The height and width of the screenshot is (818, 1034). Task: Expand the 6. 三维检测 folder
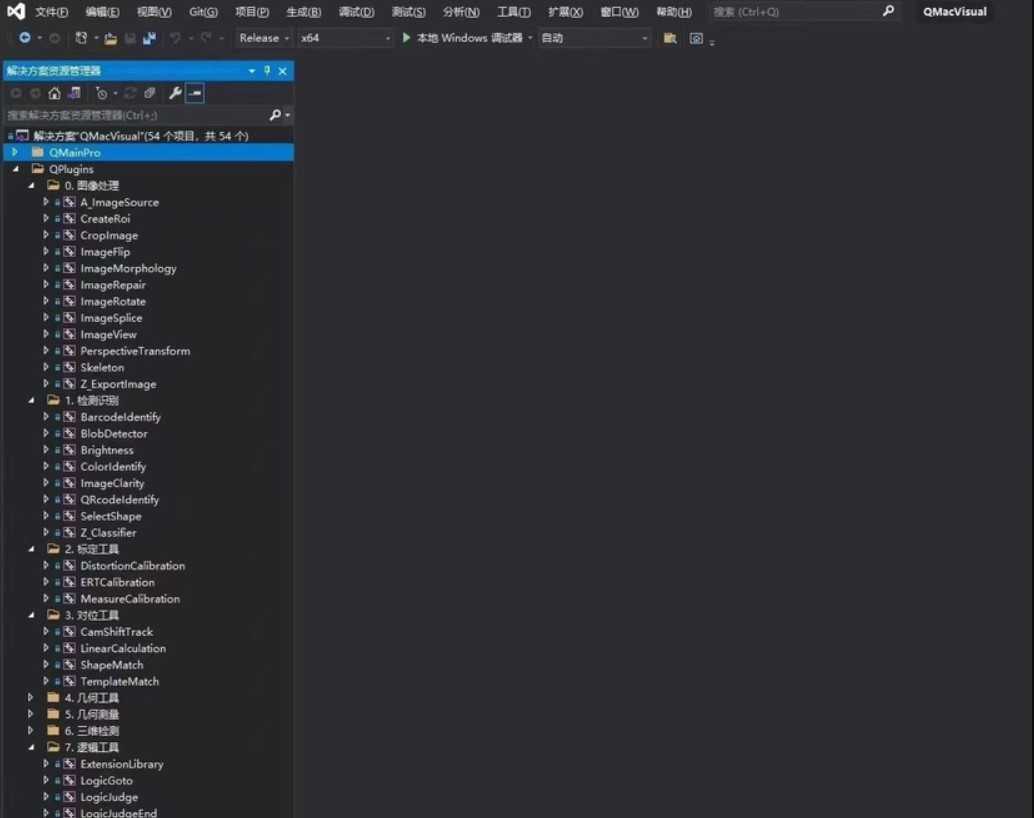[x=31, y=730]
